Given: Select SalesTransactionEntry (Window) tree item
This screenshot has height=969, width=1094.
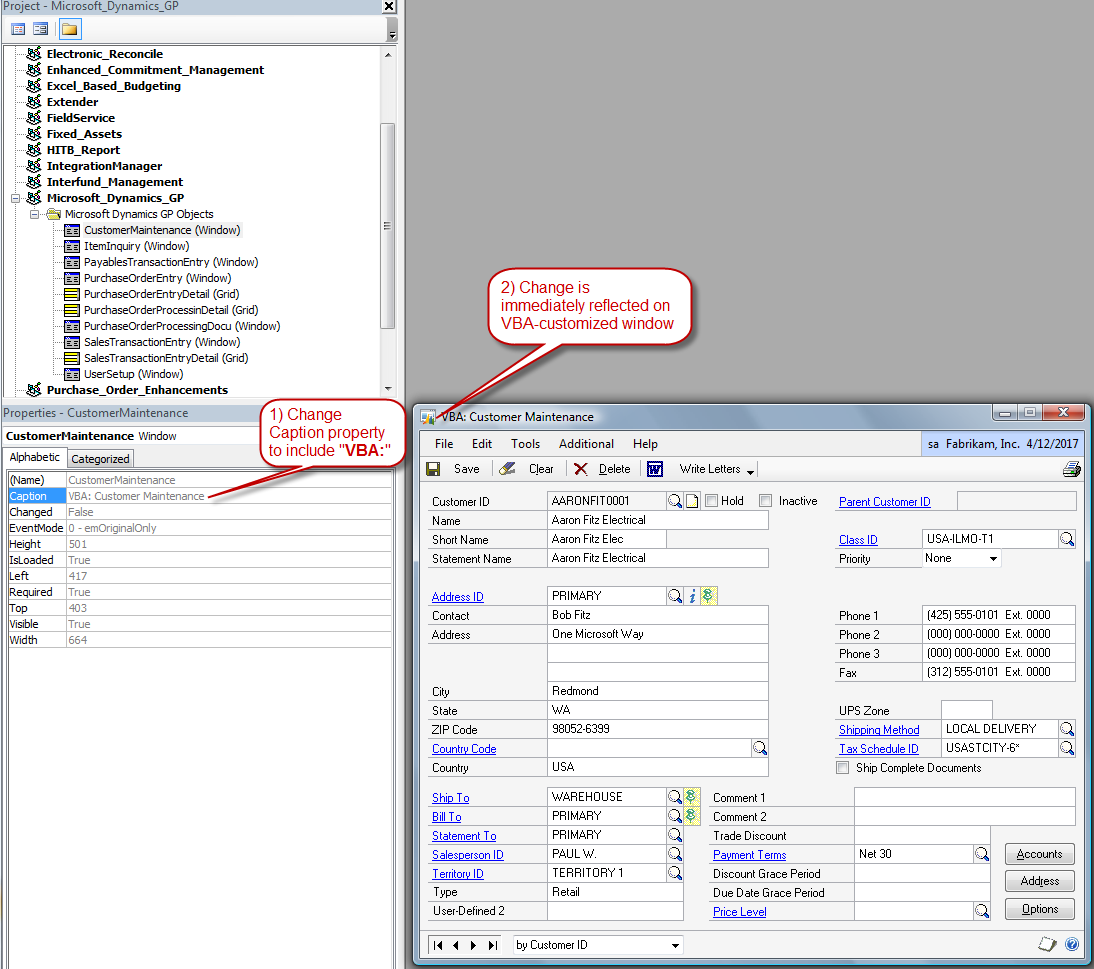Looking at the screenshot, I should (162, 342).
